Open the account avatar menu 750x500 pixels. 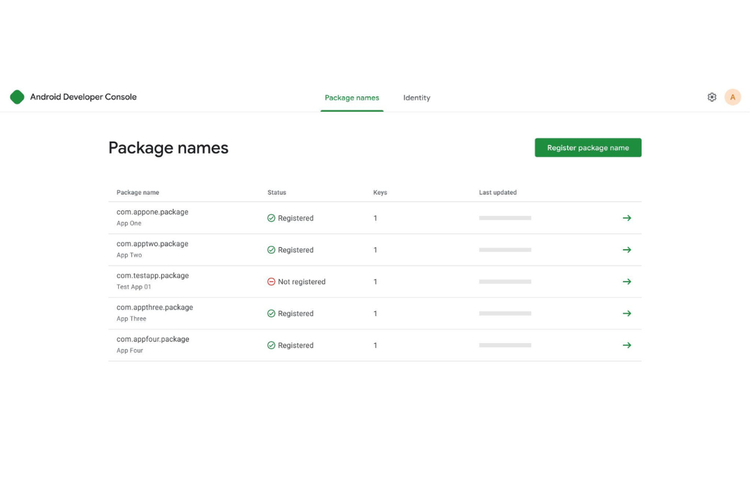point(733,97)
